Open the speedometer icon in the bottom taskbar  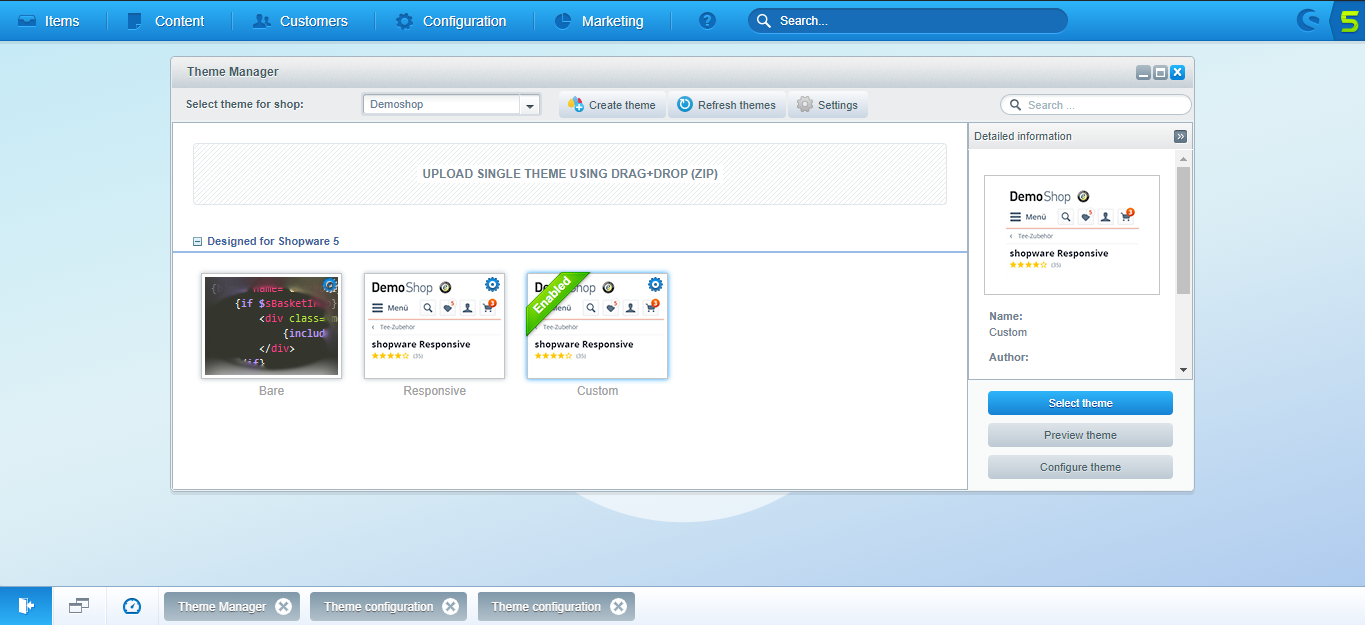(x=131, y=605)
